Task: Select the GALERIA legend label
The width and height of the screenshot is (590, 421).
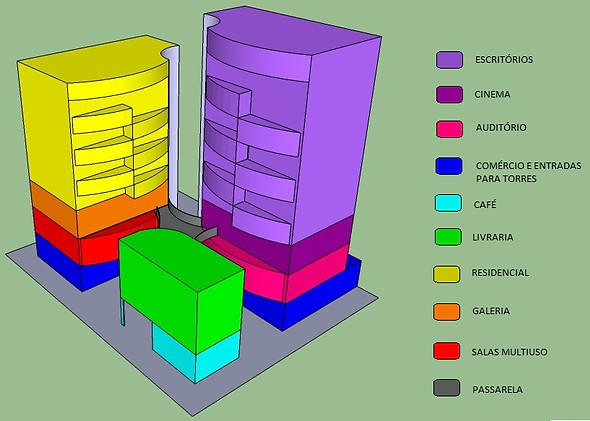Action: (x=491, y=311)
